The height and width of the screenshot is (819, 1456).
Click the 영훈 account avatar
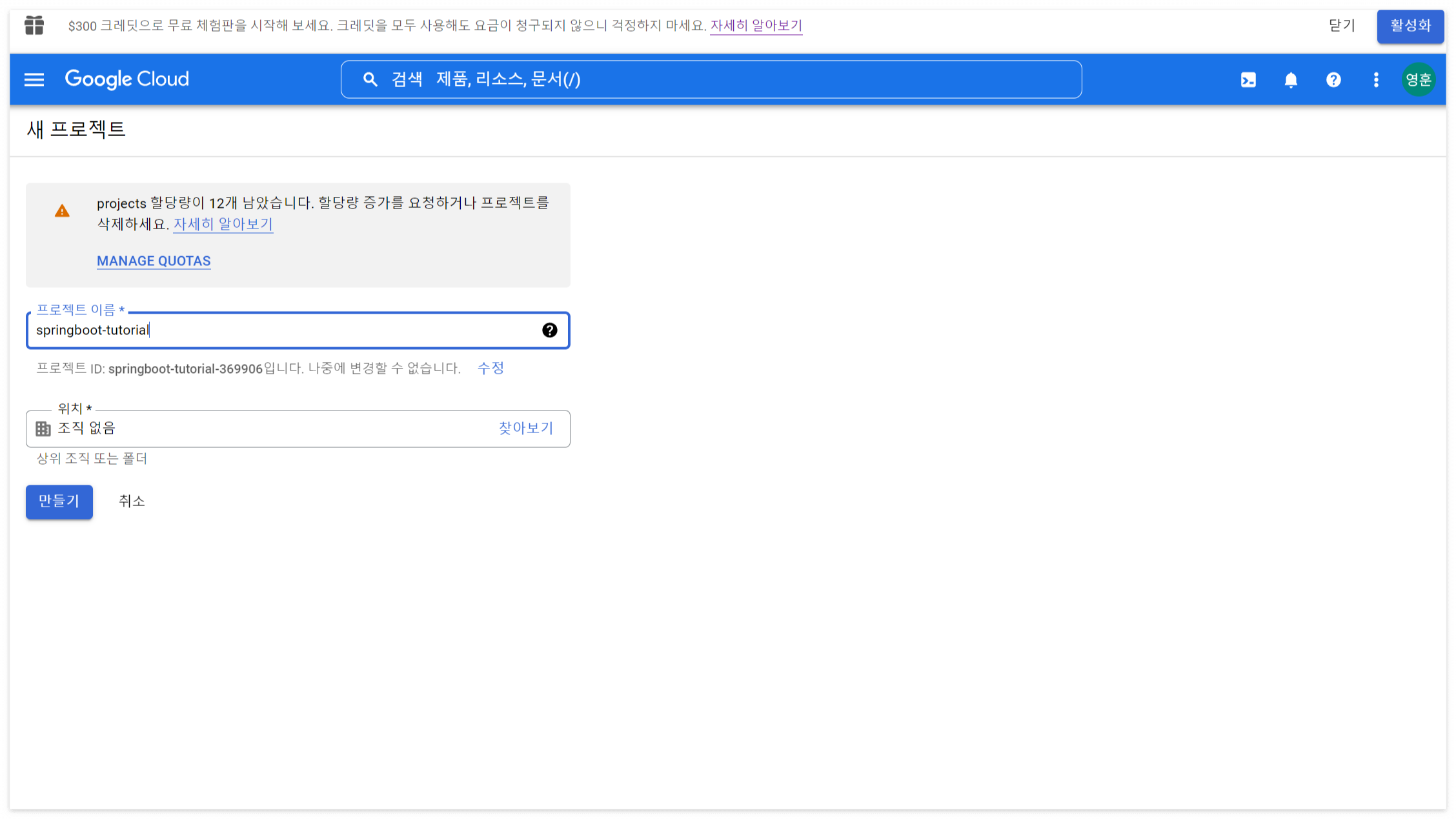pyautogui.click(x=1418, y=80)
